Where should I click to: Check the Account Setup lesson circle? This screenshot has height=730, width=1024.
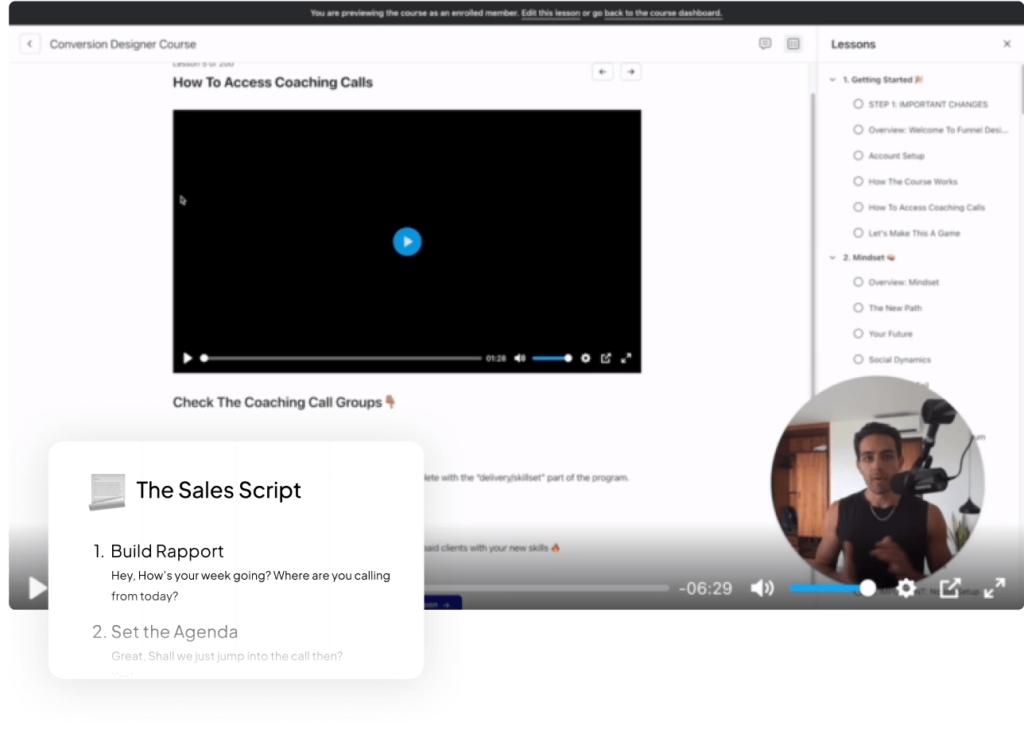tap(858, 156)
